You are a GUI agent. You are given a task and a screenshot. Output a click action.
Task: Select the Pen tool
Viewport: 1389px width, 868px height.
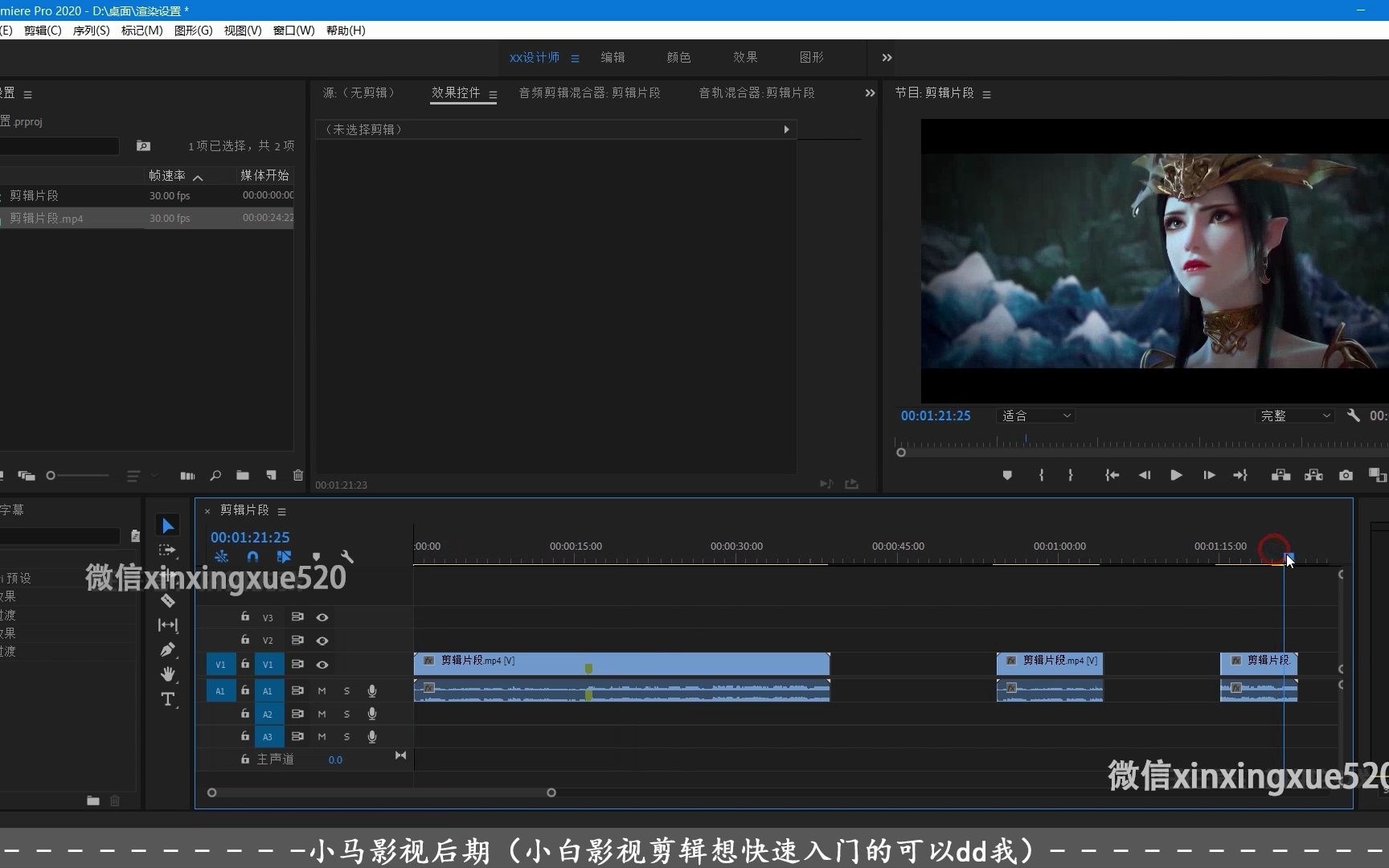(167, 649)
